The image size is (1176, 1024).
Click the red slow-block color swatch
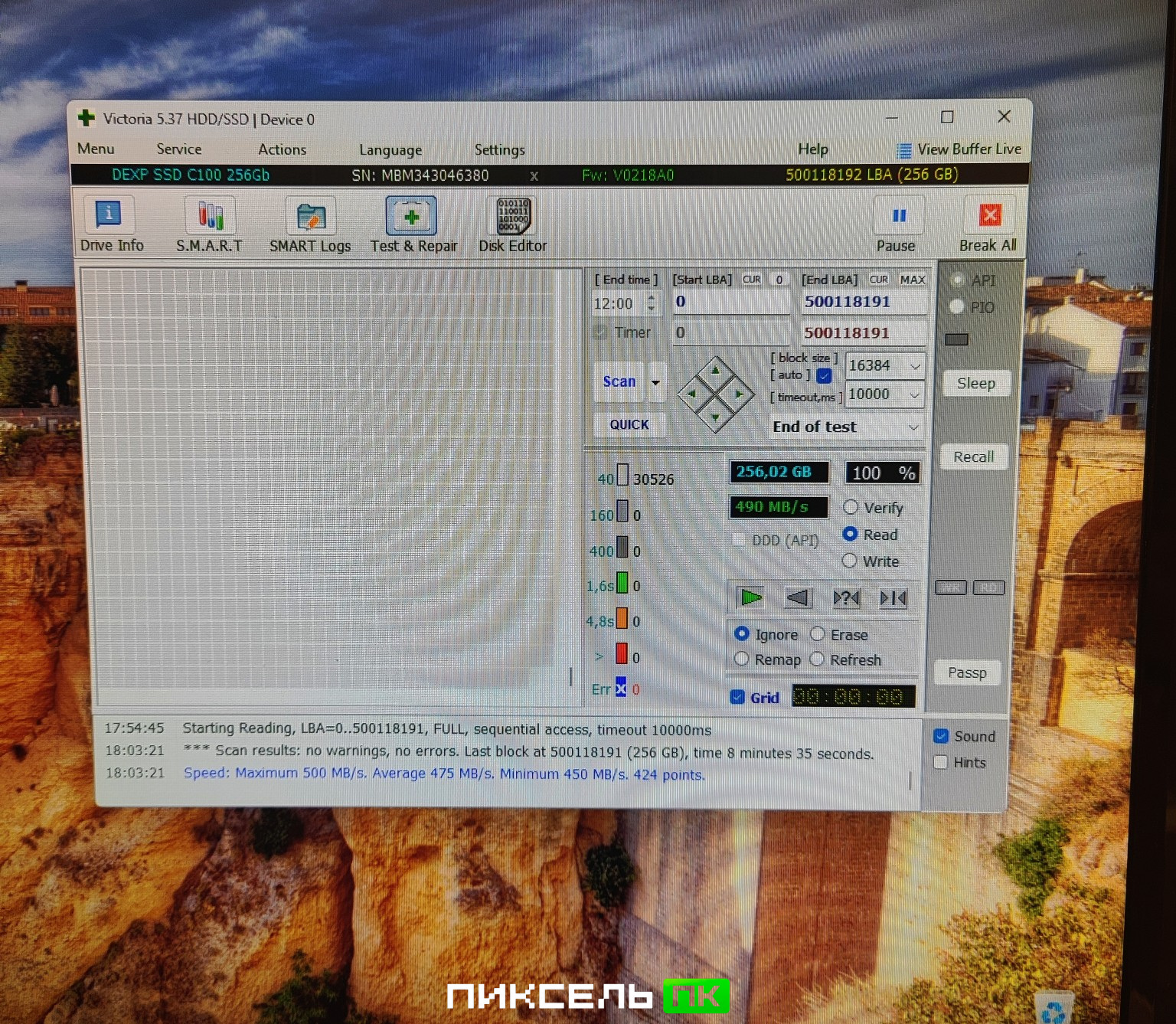click(x=622, y=653)
